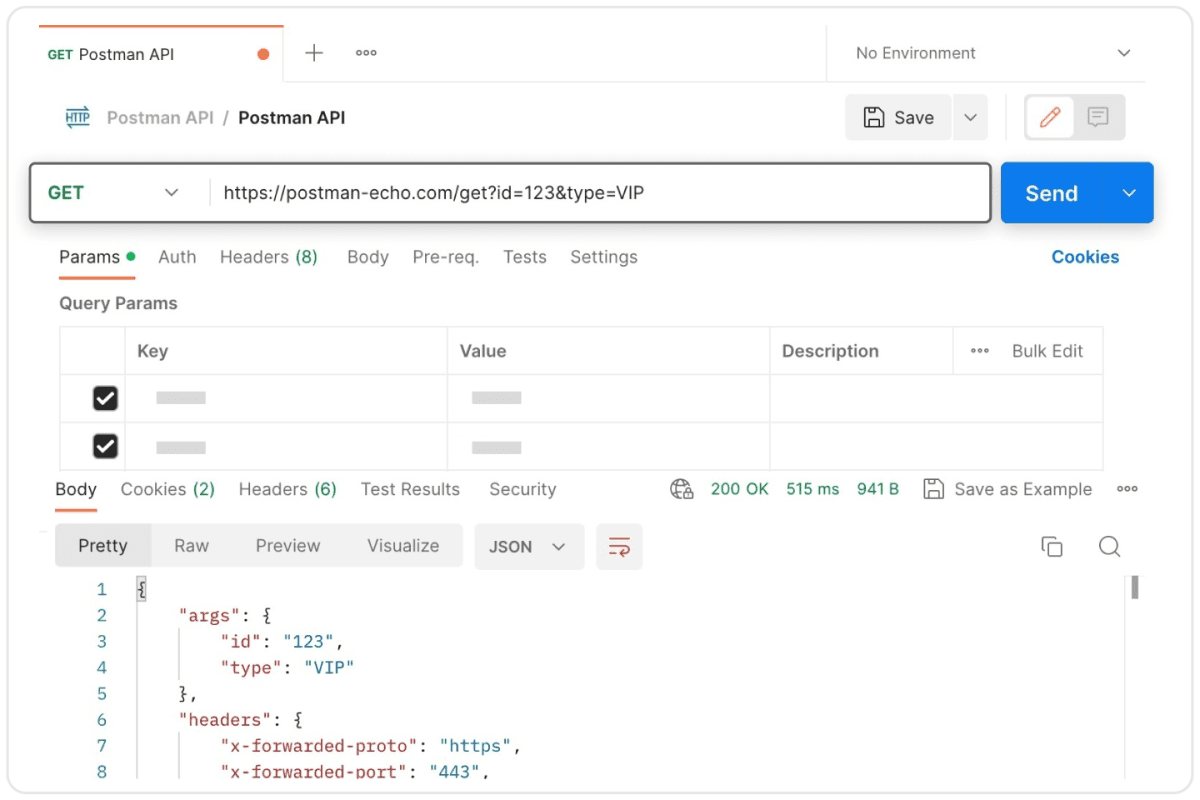Screen dimensions: 1200x800
Task: Expand the Save button arrow options
Action: [970, 118]
